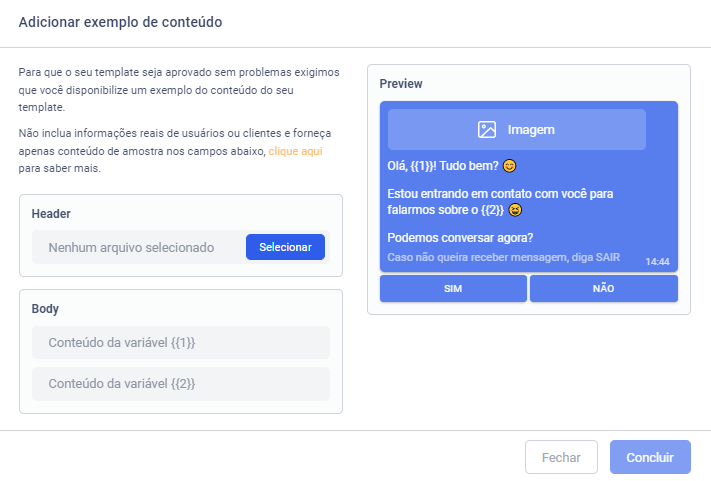Click the 'diga SAIR' footer text
The height and width of the screenshot is (481, 711).
point(597,257)
